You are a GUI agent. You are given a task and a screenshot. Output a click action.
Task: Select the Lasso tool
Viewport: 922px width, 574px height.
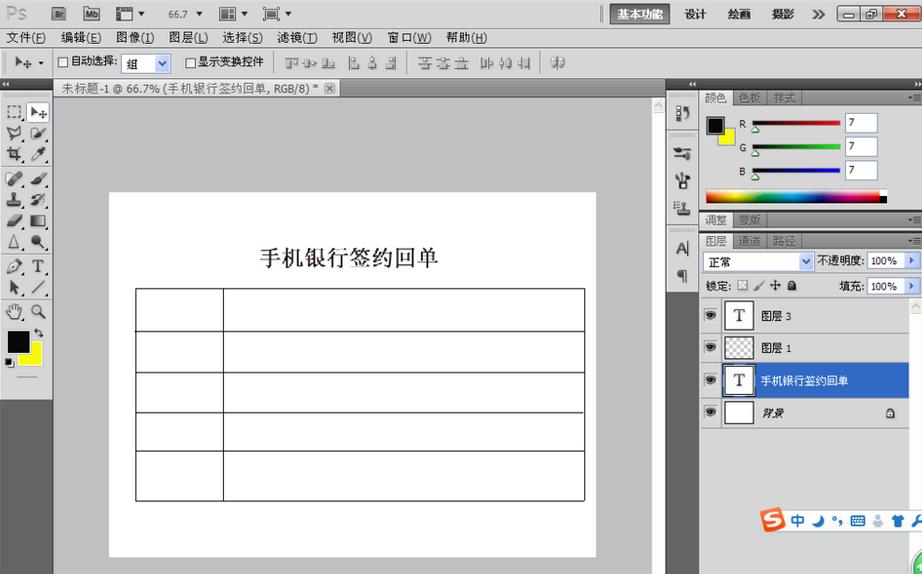point(14,134)
